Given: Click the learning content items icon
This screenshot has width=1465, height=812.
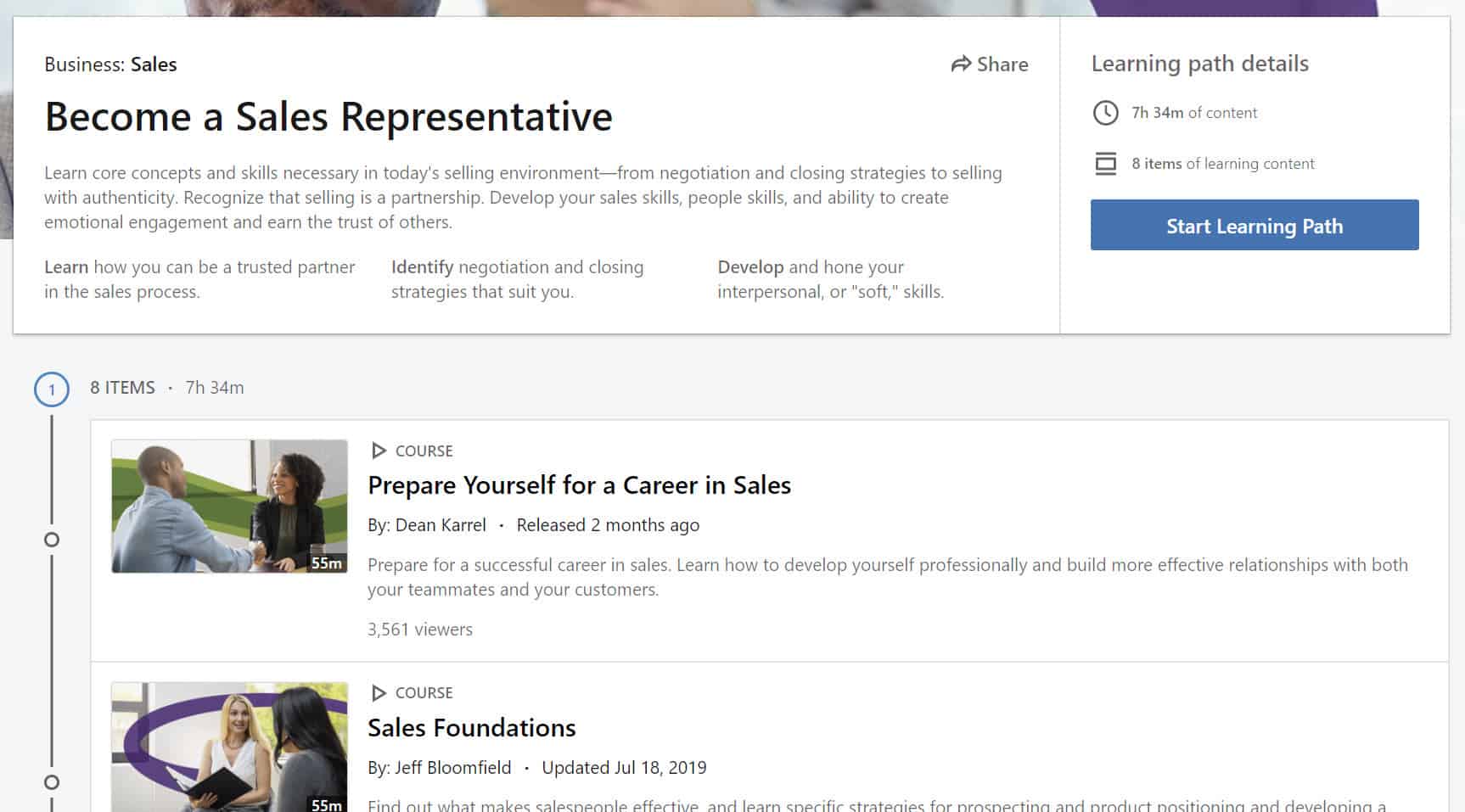Looking at the screenshot, I should click(x=1105, y=163).
